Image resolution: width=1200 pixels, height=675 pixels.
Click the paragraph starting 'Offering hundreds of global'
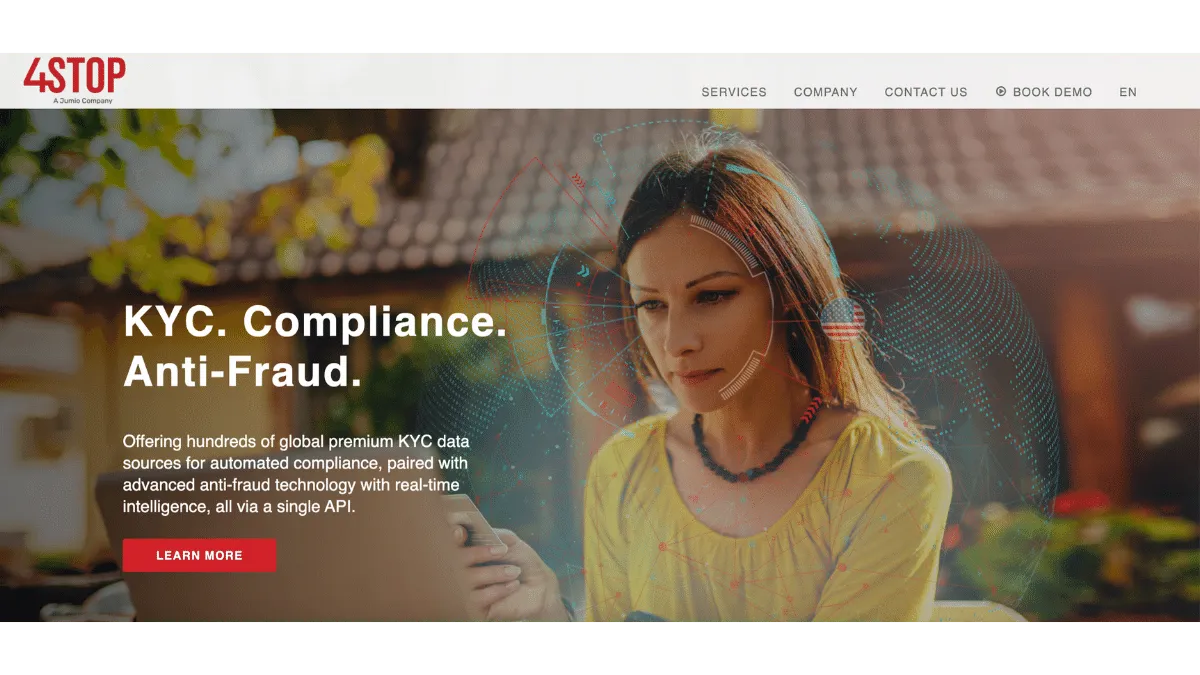pos(296,474)
